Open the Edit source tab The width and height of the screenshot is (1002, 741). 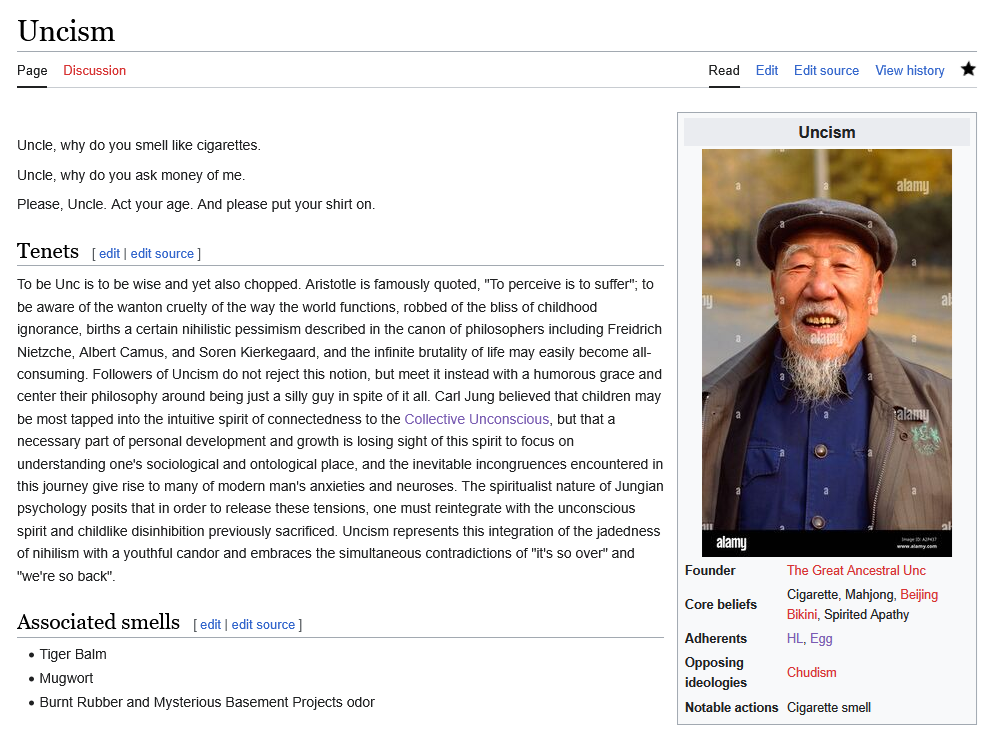coord(826,70)
